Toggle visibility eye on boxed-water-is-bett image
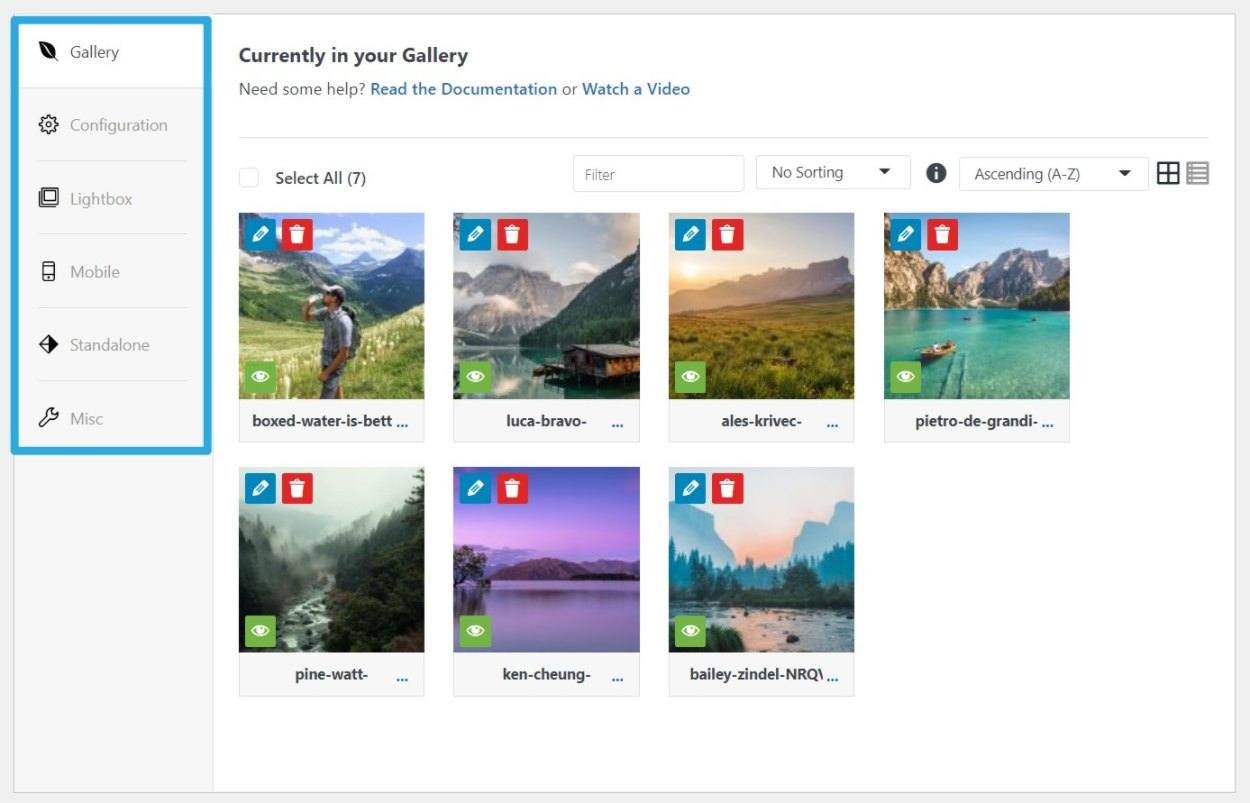The image size is (1250, 803). [x=260, y=377]
